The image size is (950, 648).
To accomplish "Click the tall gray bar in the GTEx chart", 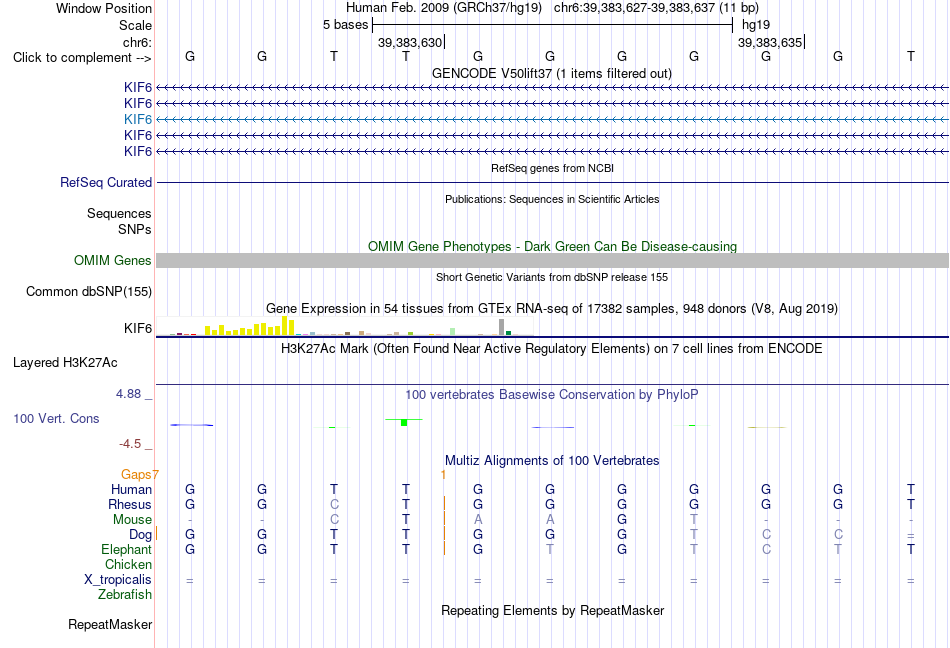I will click(x=501, y=327).
